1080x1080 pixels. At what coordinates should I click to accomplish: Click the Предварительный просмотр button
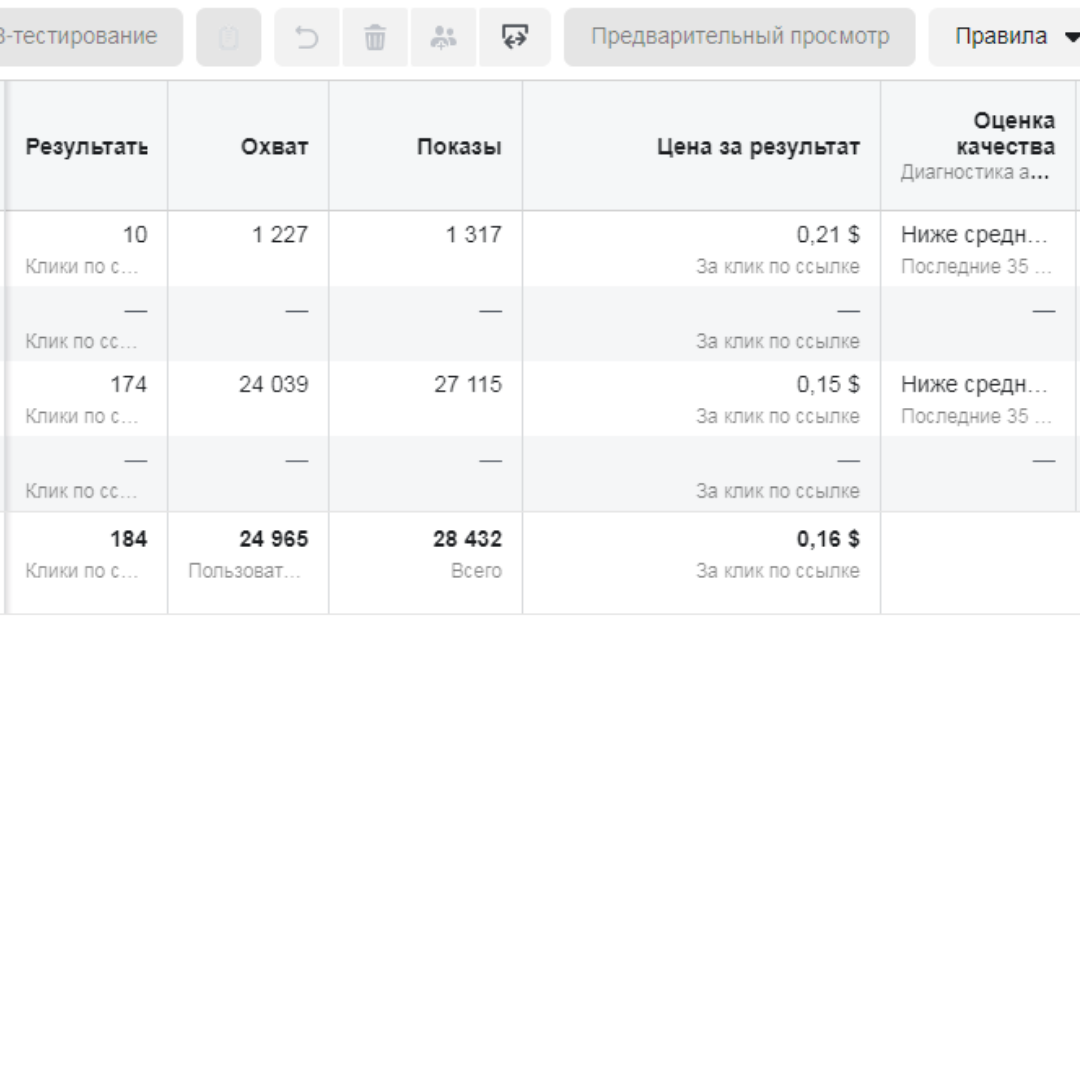click(740, 37)
